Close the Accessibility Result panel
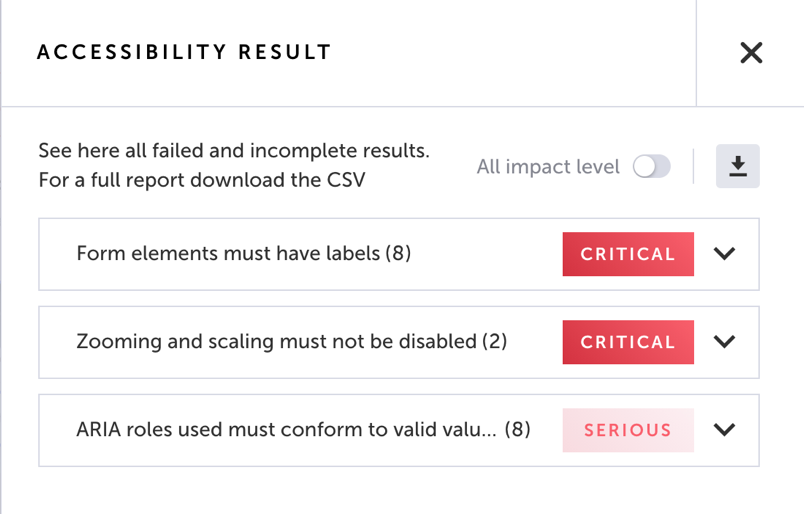 point(751,53)
